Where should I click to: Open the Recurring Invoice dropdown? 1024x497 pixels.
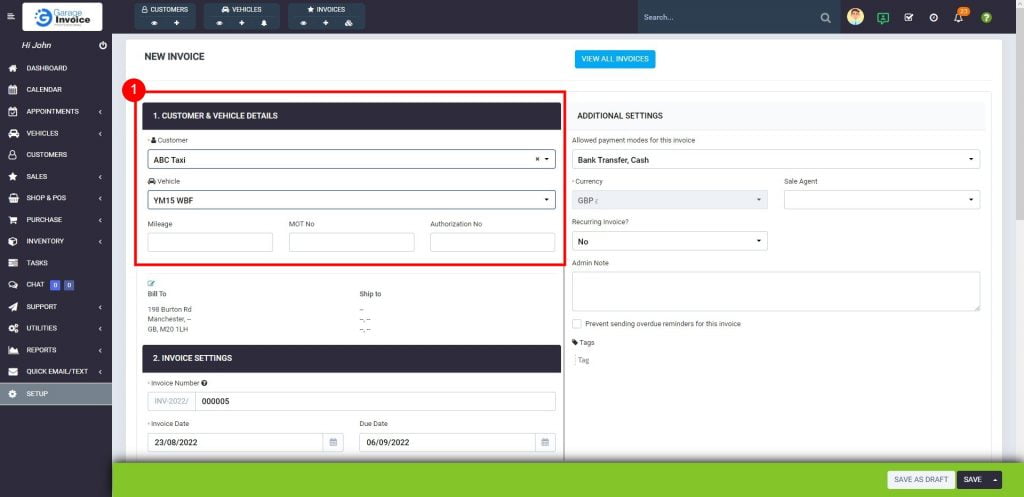(x=669, y=241)
